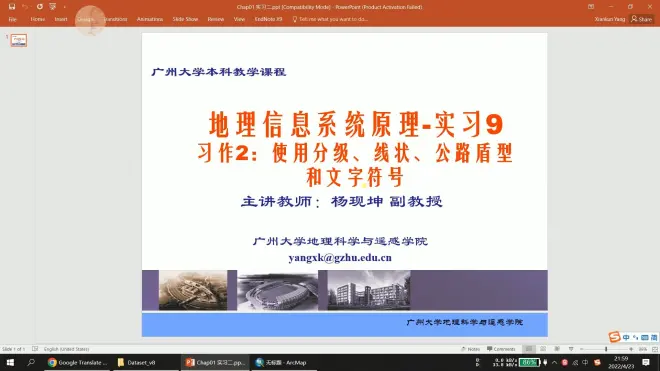Select the building photo on the slide

[369, 291]
